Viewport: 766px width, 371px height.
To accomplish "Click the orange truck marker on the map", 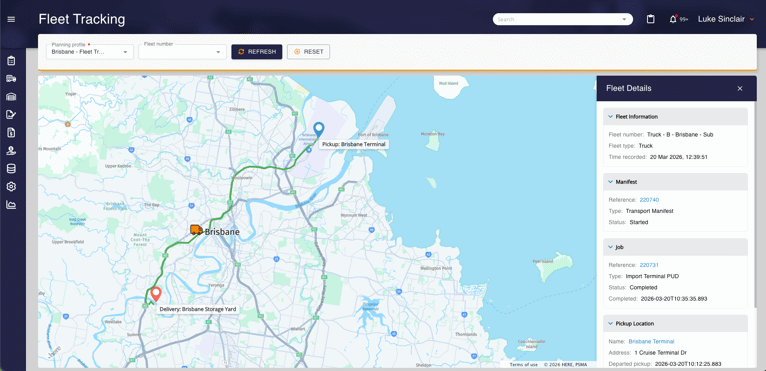I will click(196, 230).
